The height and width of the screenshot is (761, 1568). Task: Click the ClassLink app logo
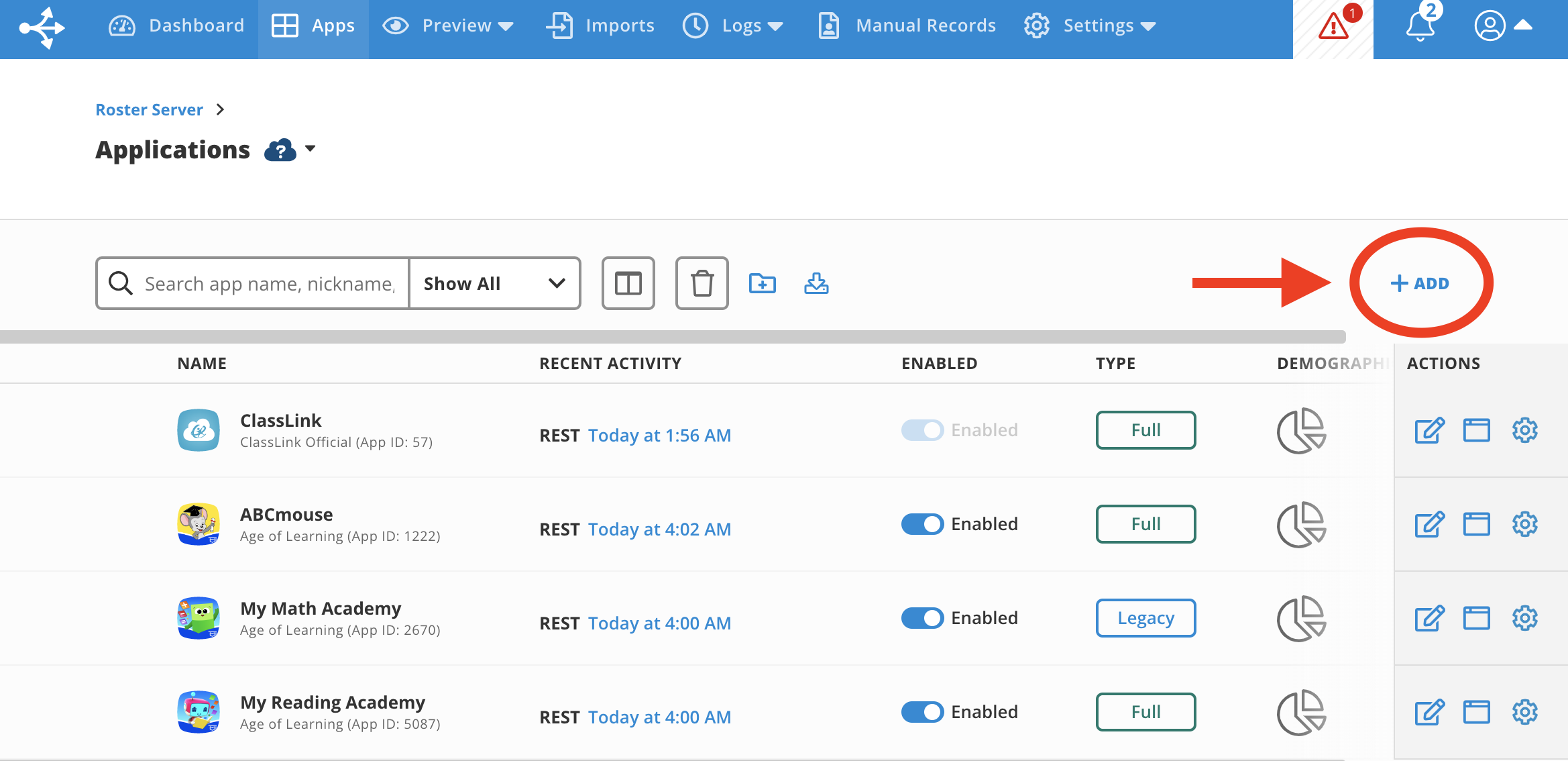click(199, 430)
